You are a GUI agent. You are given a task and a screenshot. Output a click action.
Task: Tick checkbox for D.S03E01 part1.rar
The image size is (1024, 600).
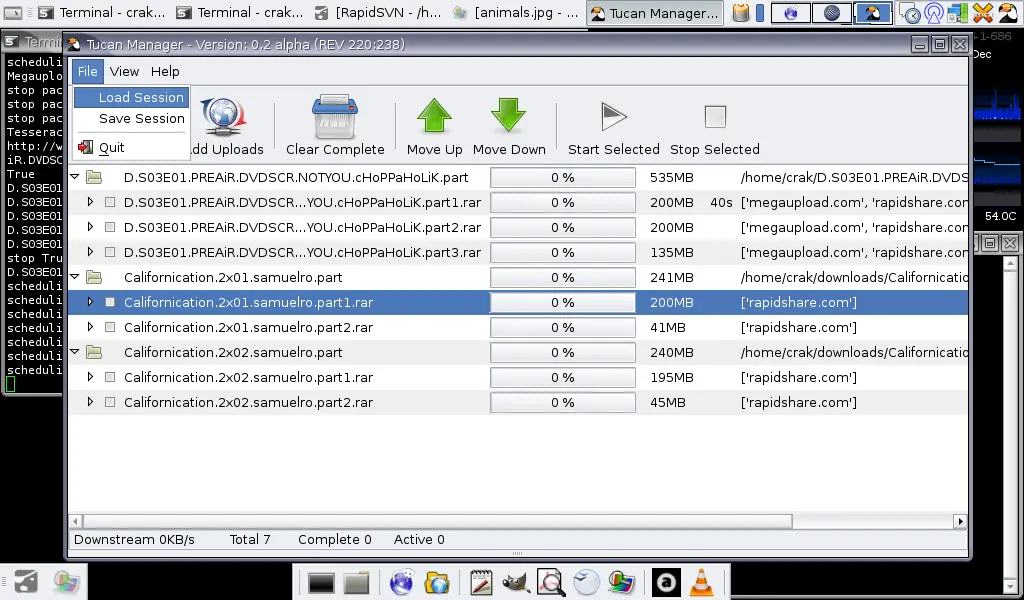(x=110, y=202)
